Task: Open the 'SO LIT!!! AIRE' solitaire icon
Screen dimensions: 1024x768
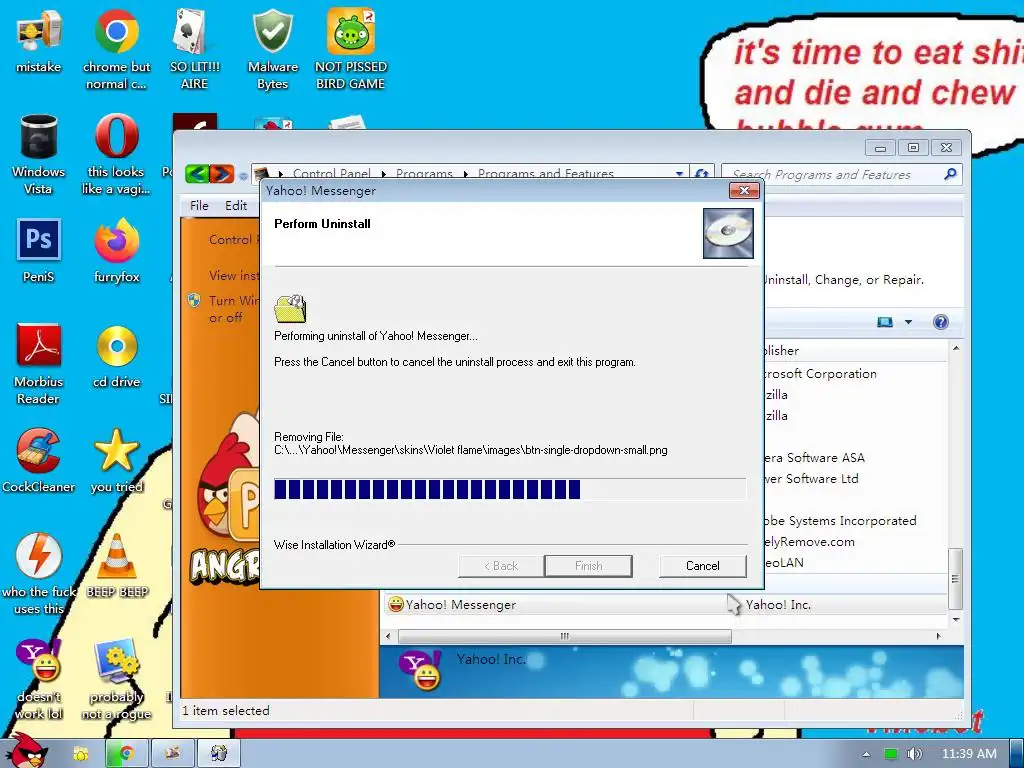Action: click(194, 49)
